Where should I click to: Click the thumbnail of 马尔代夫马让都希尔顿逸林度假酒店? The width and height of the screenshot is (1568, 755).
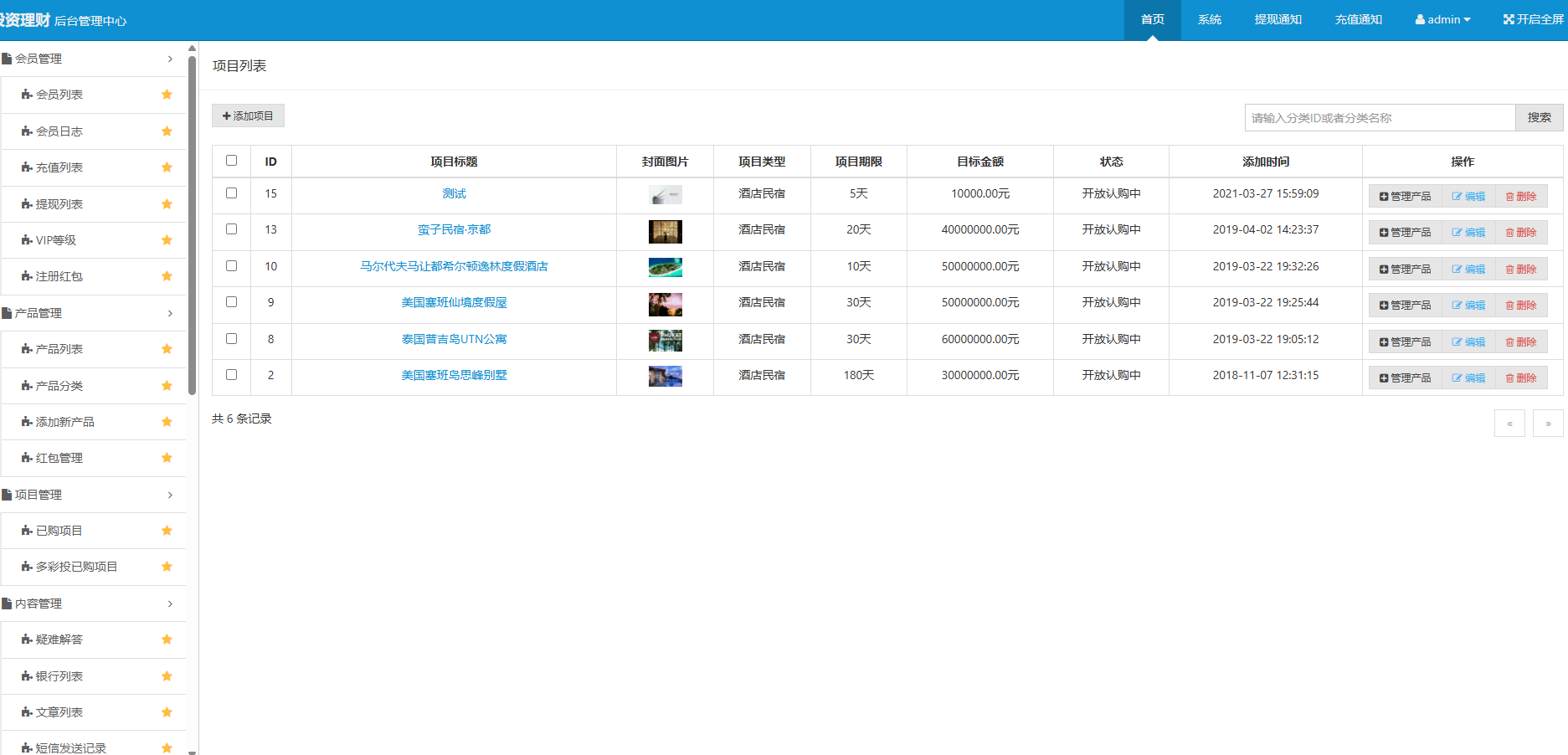665,268
